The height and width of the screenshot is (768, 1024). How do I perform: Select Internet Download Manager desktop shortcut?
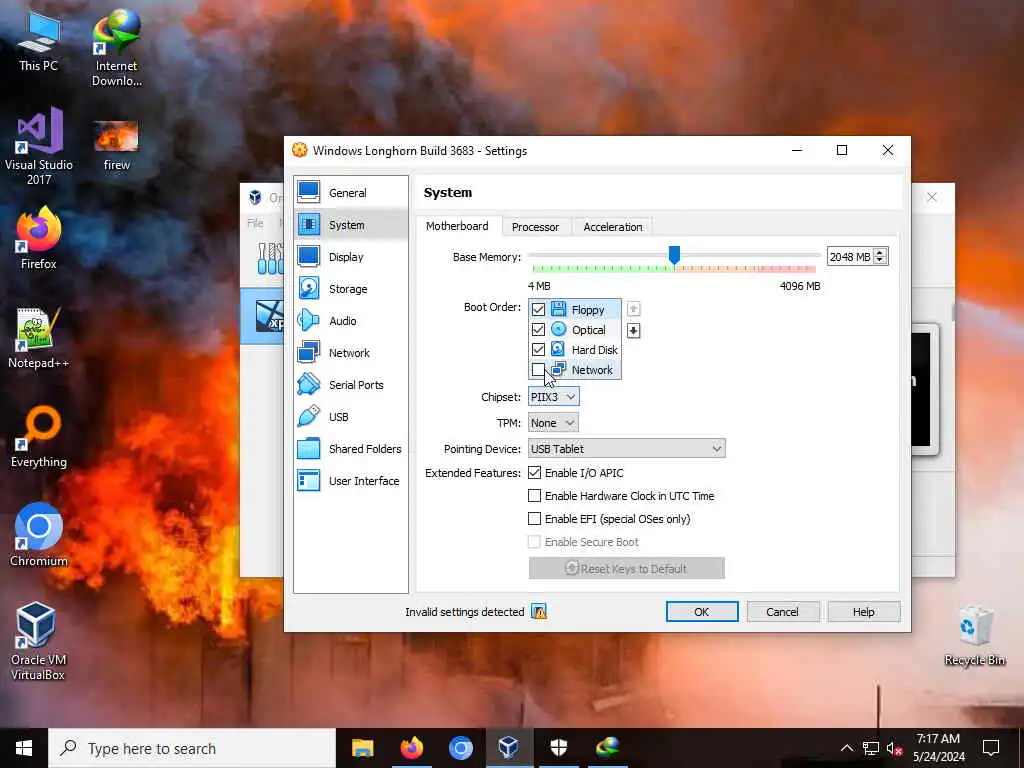pyautogui.click(x=116, y=48)
